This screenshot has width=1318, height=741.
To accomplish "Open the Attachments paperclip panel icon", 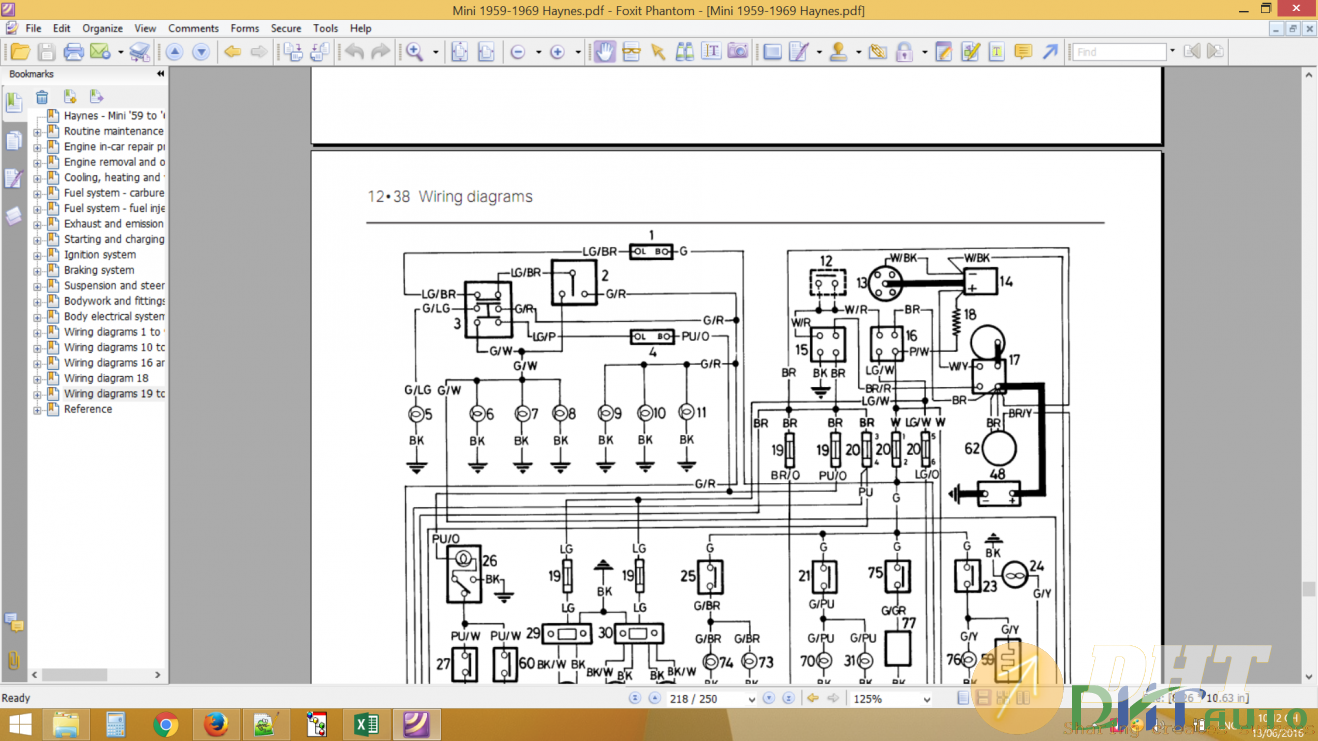I will (14, 660).
